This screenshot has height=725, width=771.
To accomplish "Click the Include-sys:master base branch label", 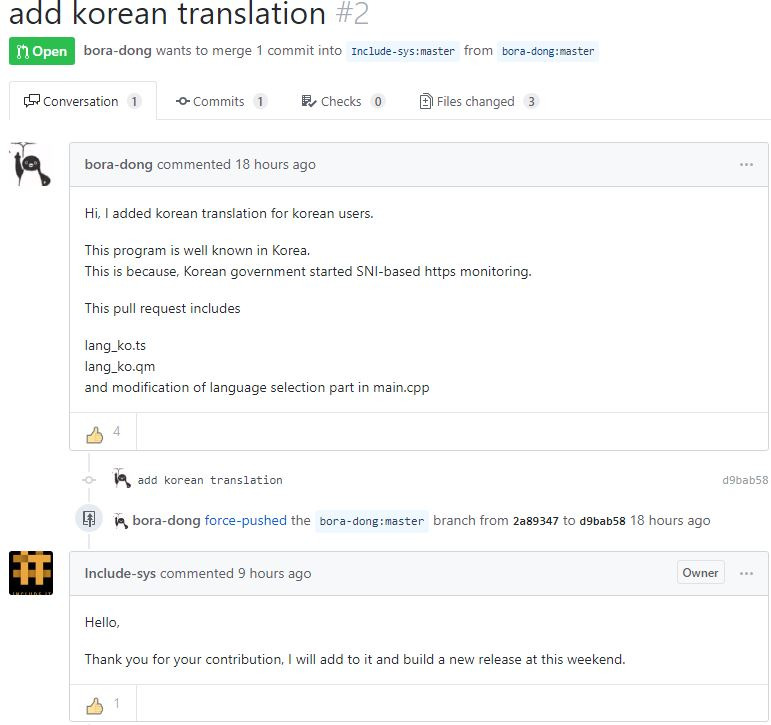I will coord(403,51).
